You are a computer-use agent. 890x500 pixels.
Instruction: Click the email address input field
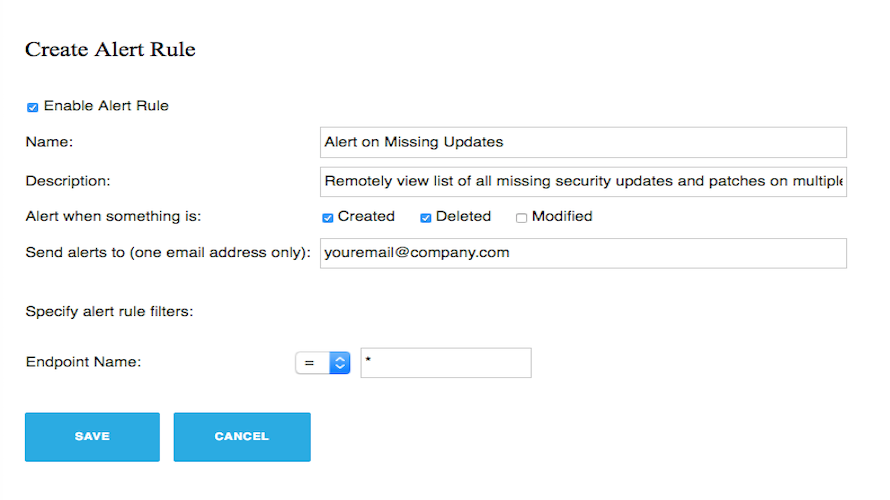[x=583, y=253]
